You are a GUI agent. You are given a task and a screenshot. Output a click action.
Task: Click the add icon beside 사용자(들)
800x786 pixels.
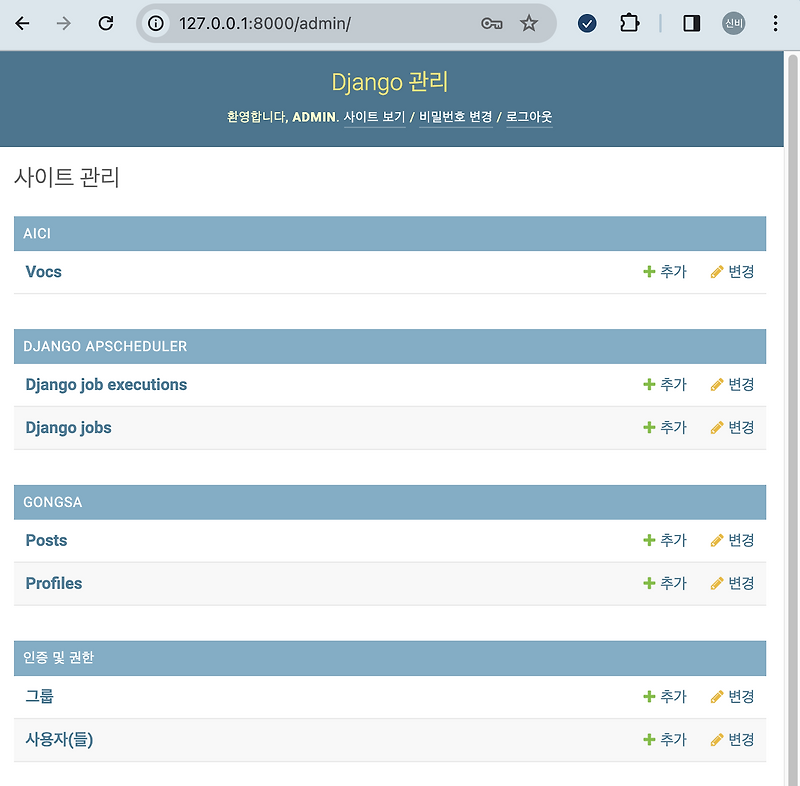click(650, 739)
